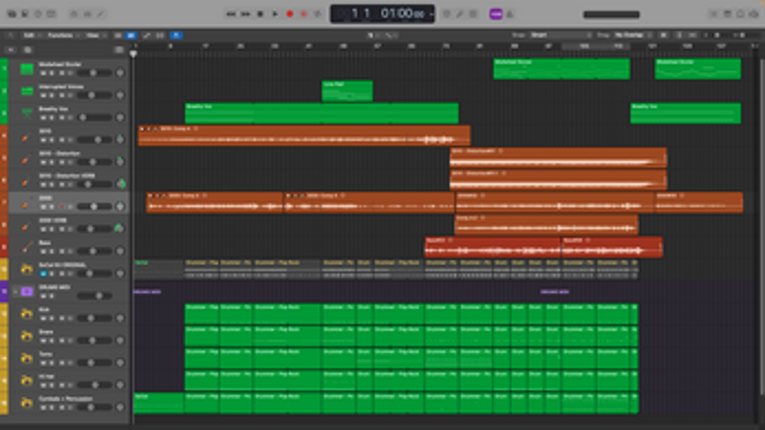Screen dimensions: 765x430
Task: Mute the Interrupted Voices track
Action: [44, 96]
